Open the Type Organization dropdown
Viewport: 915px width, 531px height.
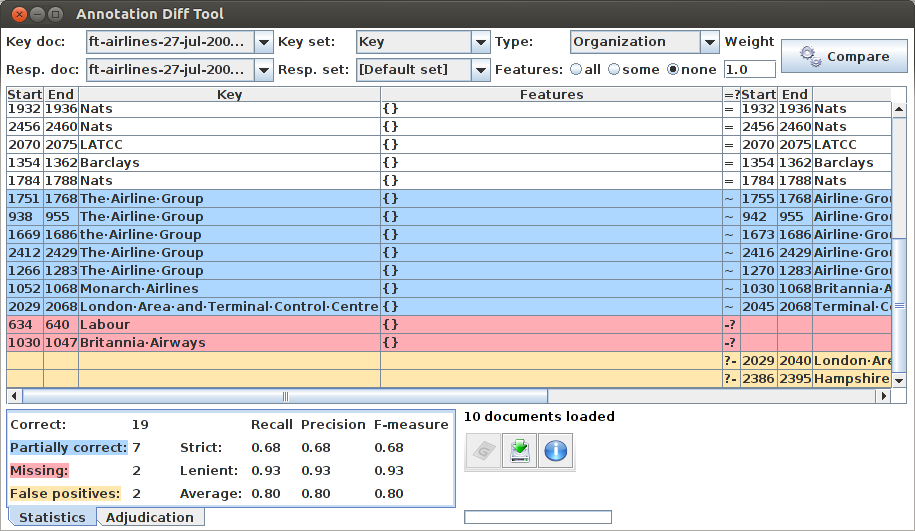click(x=710, y=42)
